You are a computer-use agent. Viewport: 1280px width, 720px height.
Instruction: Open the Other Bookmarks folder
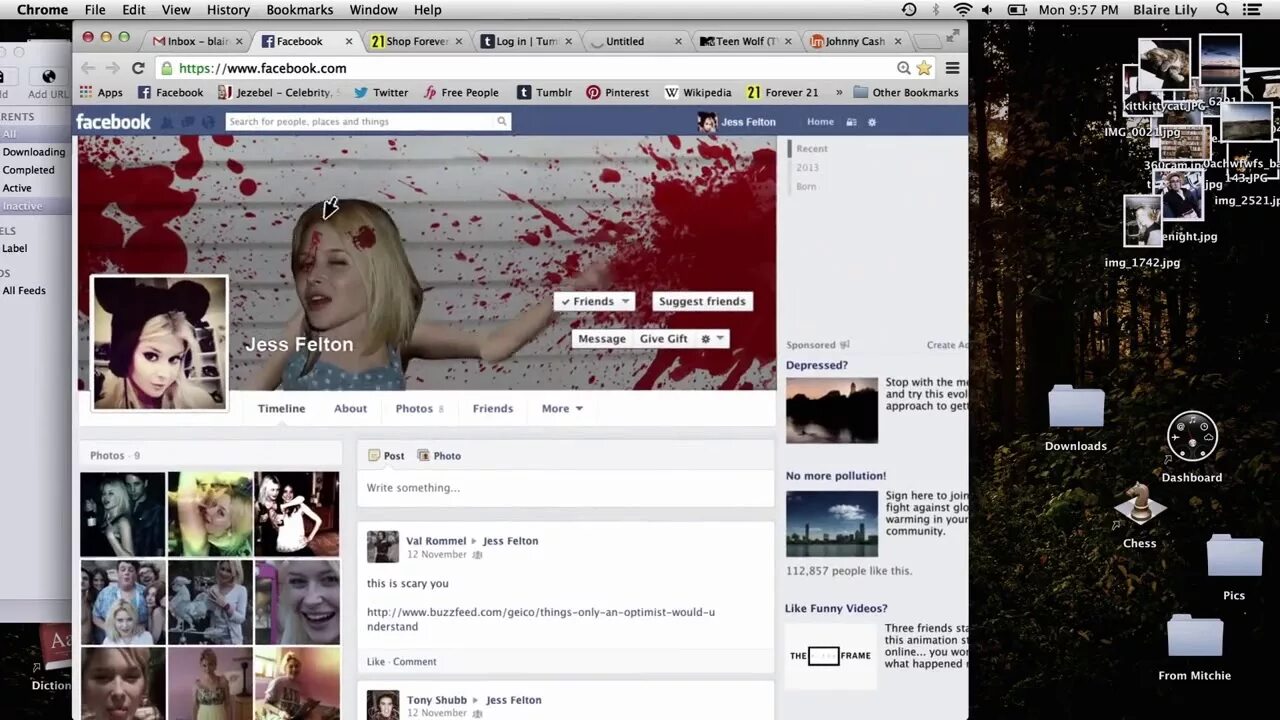[x=905, y=92]
